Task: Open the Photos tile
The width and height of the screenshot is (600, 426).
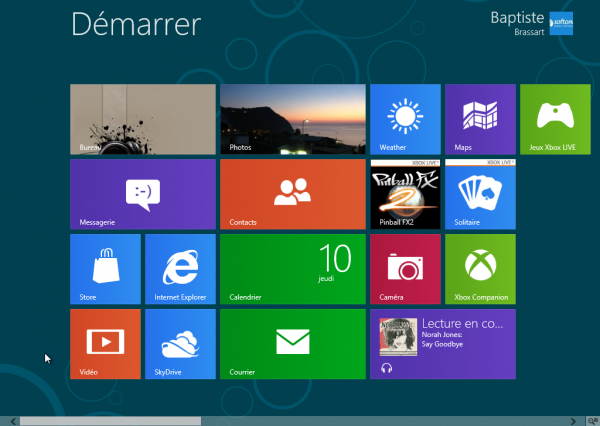Action: [x=292, y=119]
